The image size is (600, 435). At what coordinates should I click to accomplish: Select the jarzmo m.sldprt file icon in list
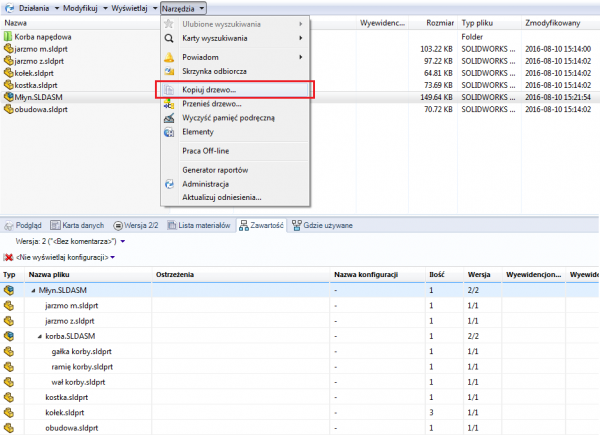8,49
